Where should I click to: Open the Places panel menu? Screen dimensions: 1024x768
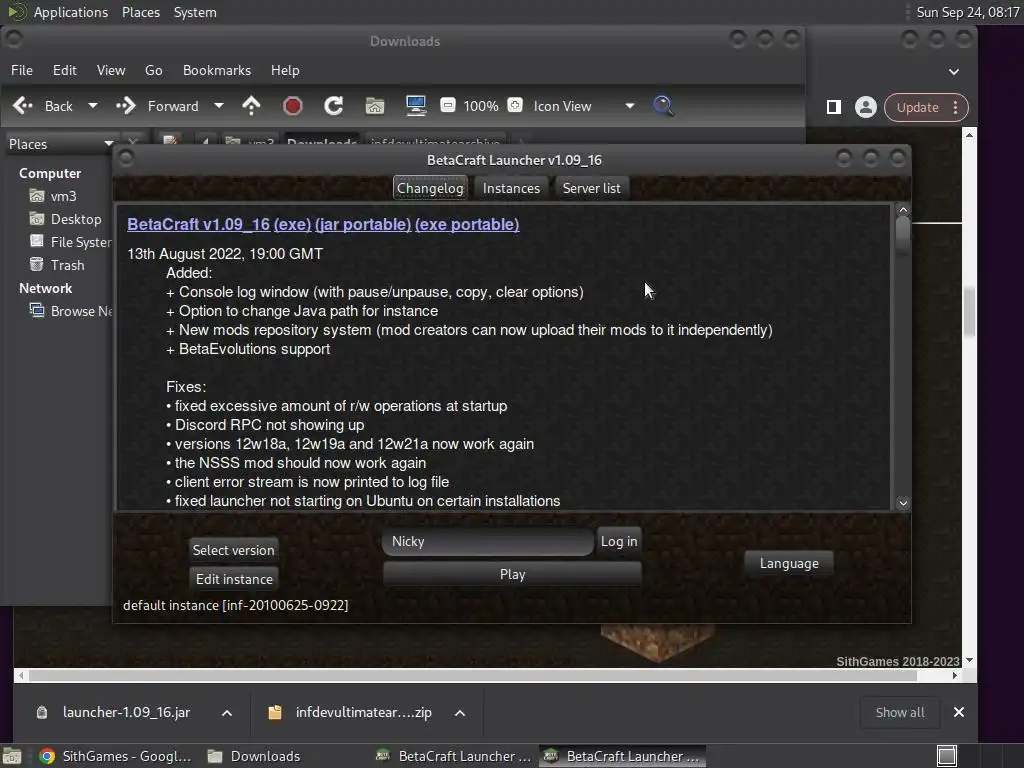point(141,12)
